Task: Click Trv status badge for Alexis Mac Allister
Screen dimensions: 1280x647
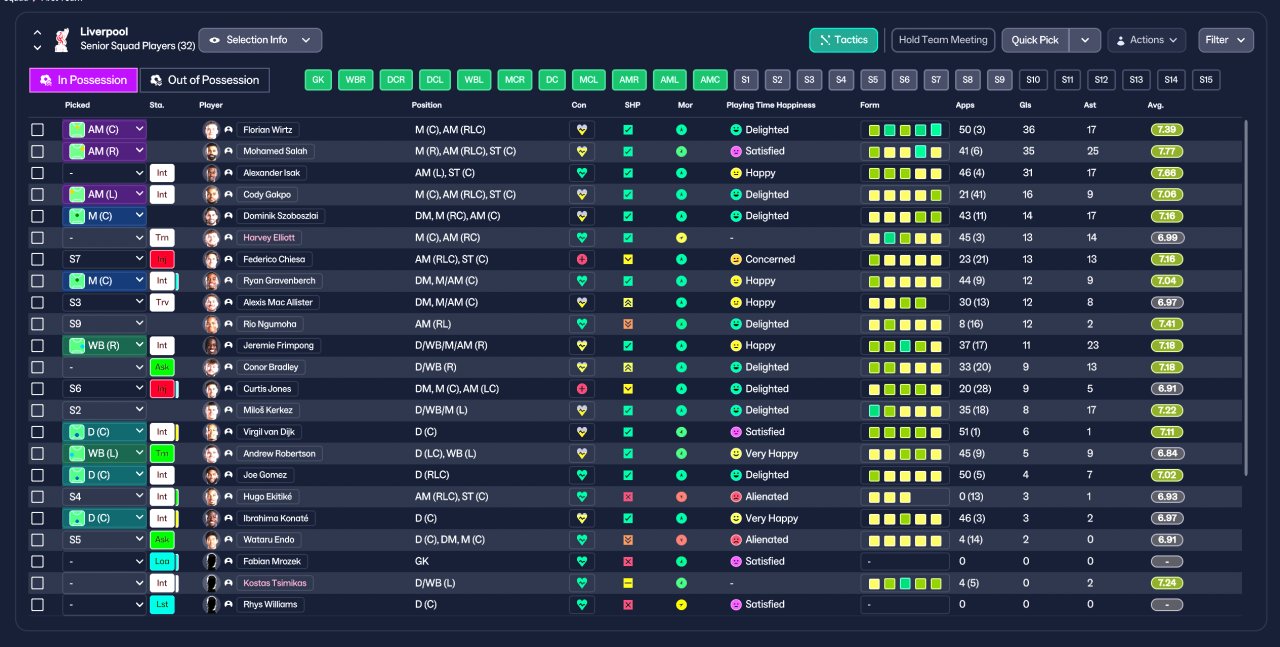Action: click(x=162, y=302)
